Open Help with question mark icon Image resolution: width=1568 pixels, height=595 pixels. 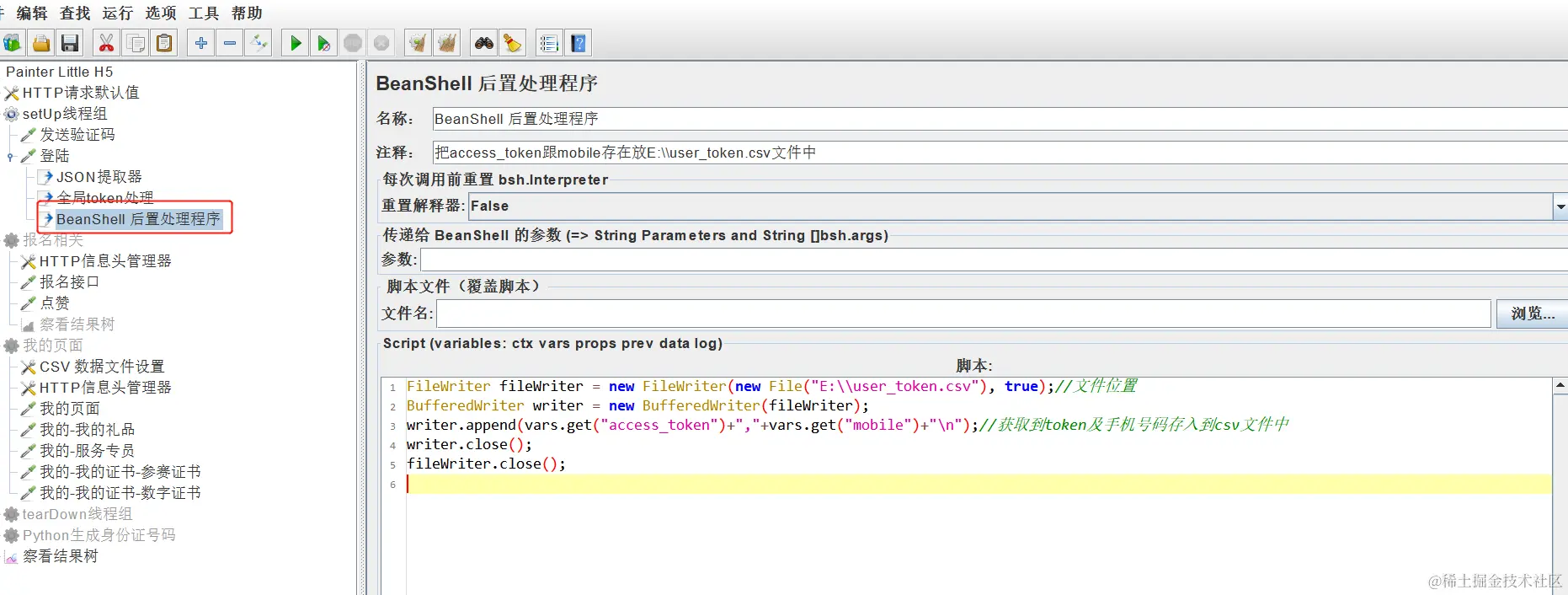click(x=578, y=43)
